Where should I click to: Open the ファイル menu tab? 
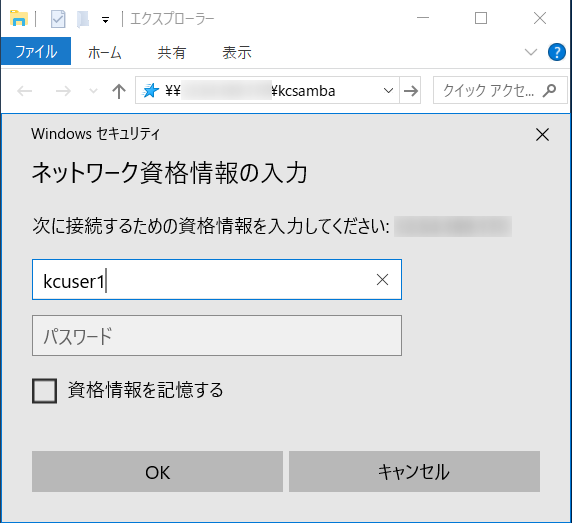(36, 51)
